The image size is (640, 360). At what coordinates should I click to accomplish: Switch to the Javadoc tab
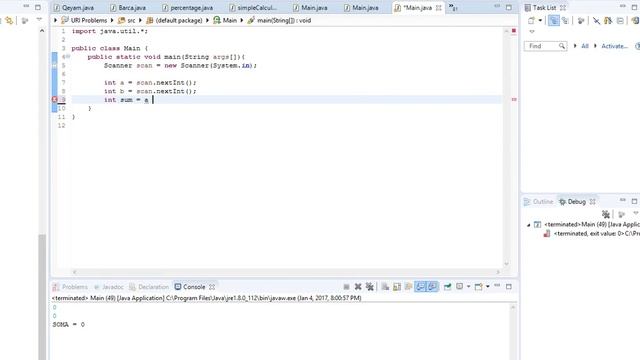pos(108,287)
